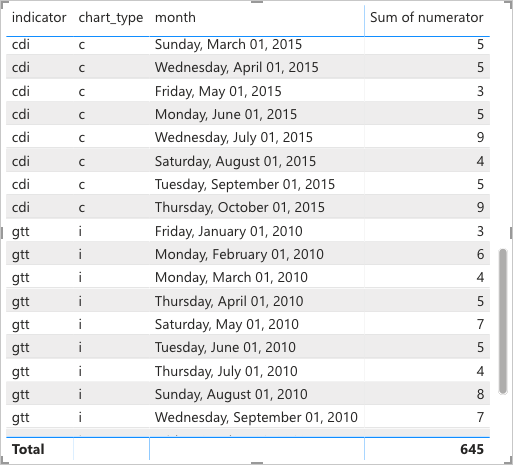Viewport: 513px width, 465px height.
Task: Click the Saturday, August 01, 2015 cell
Action: (235, 161)
